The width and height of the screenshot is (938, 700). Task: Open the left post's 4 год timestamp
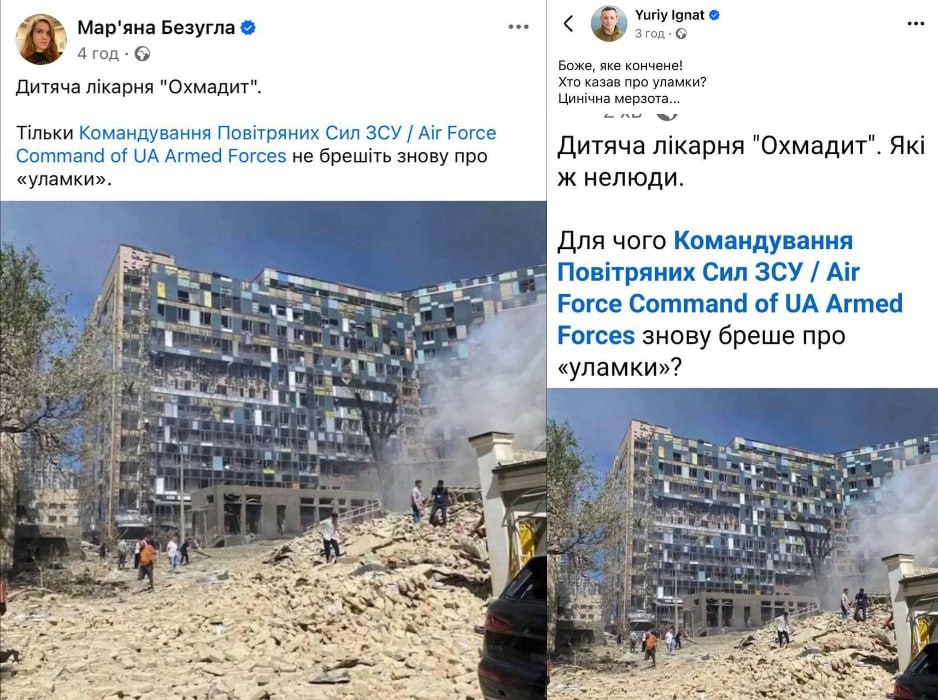[98, 54]
